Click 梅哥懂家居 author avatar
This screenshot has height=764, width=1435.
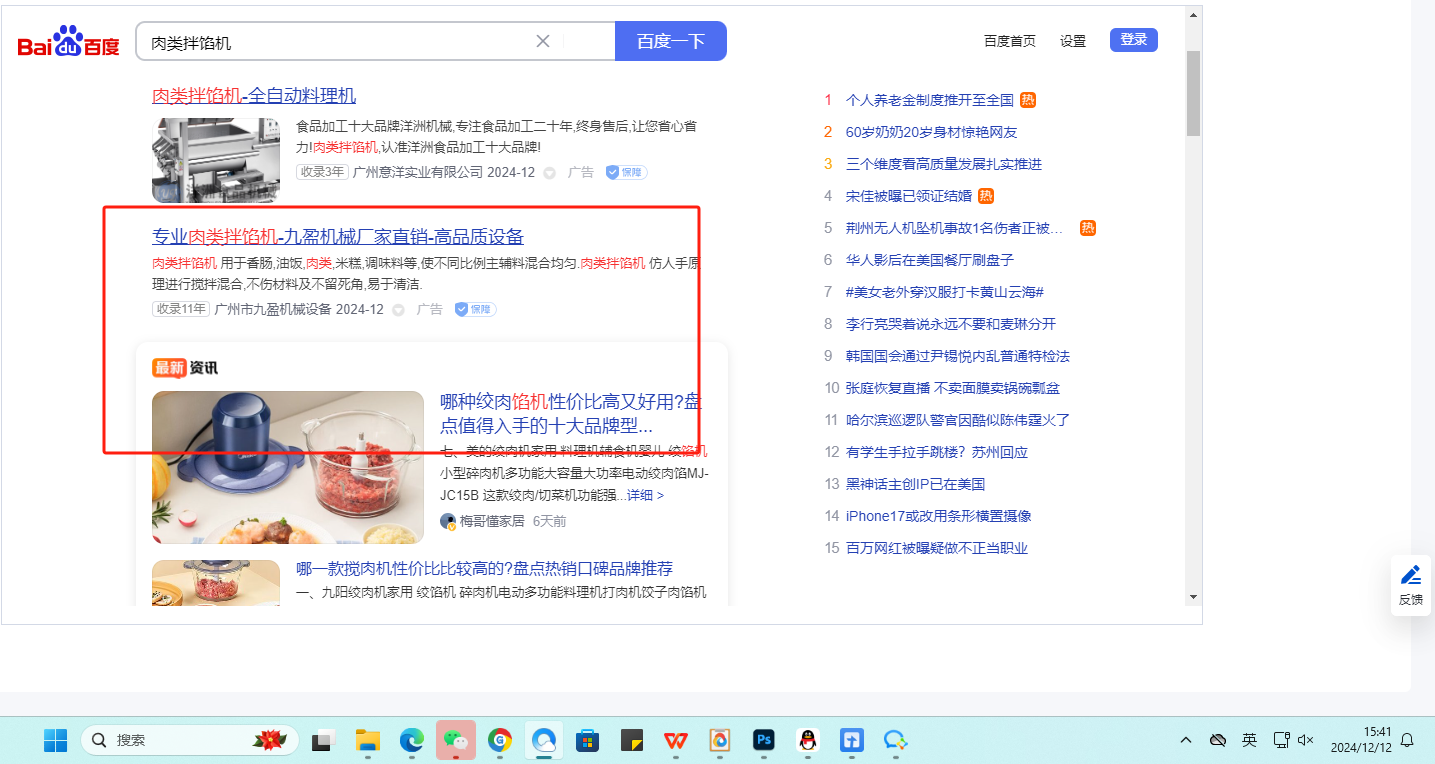448,521
